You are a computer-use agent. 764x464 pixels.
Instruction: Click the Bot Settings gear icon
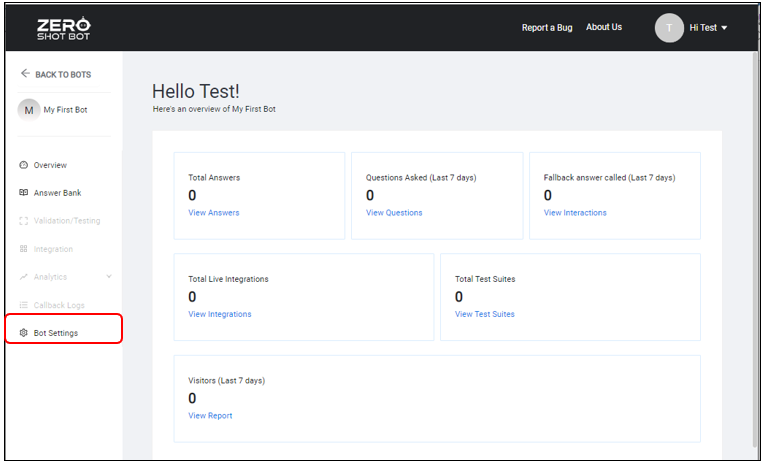(x=23, y=333)
